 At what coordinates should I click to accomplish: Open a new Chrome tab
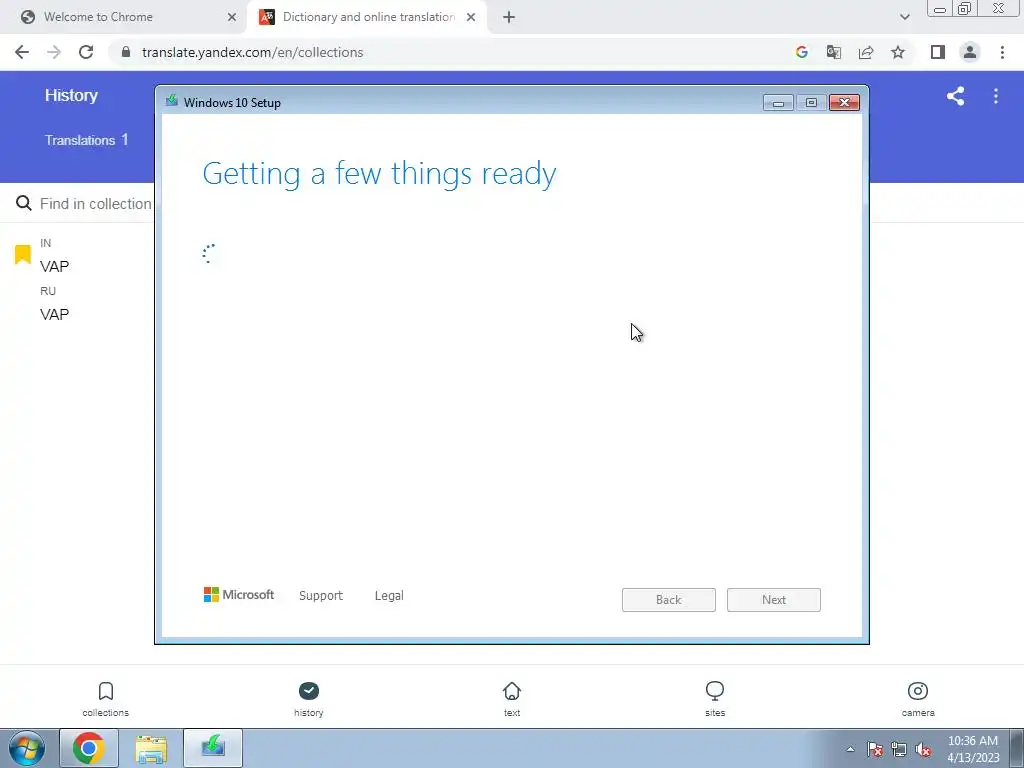pos(509,17)
